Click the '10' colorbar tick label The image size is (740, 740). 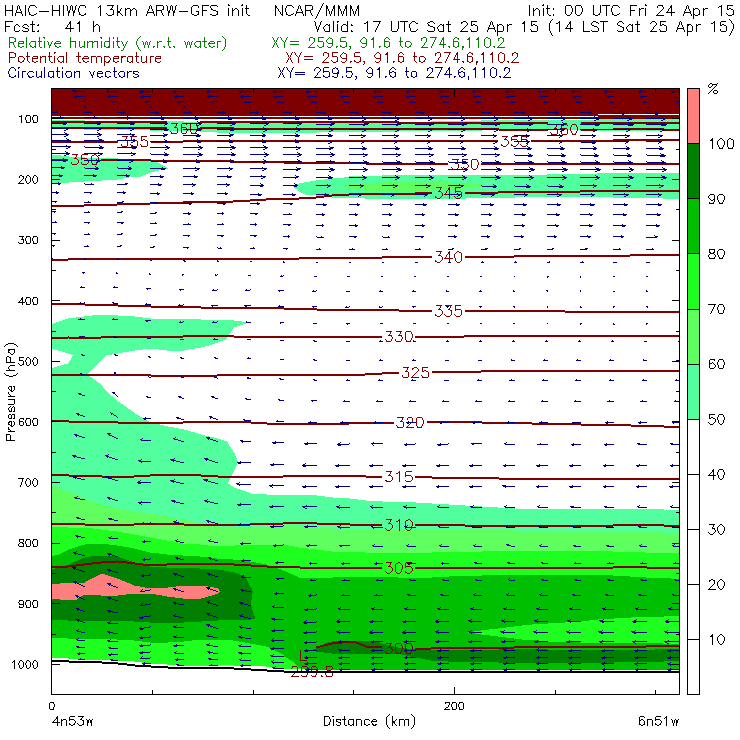[x=716, y=640]
